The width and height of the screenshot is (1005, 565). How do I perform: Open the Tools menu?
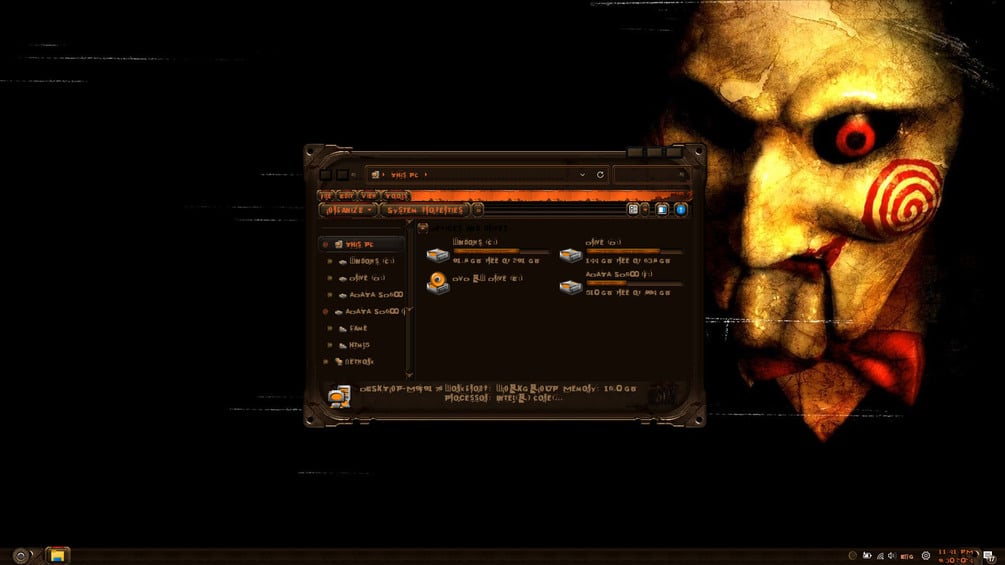click(x=396, y=195)
